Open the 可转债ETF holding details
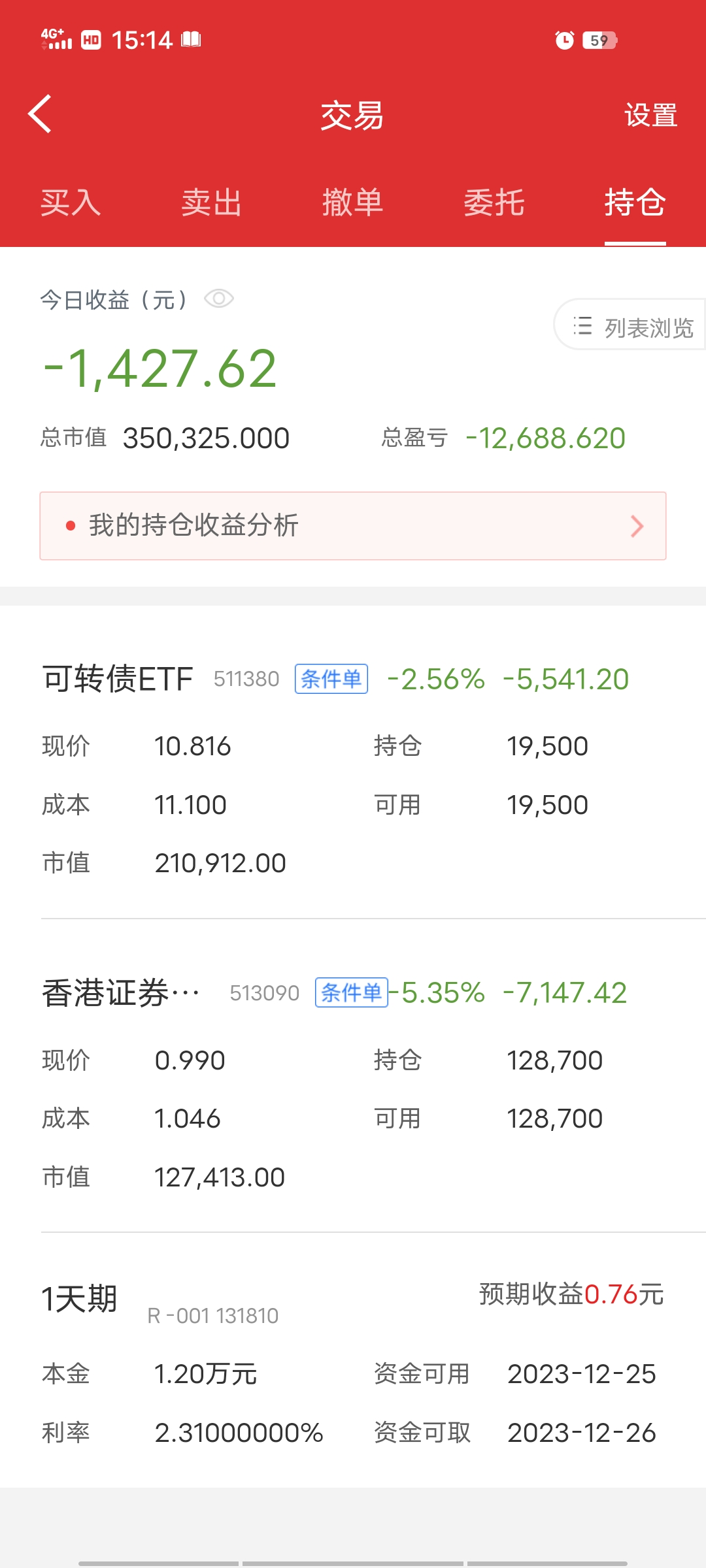 118,679
